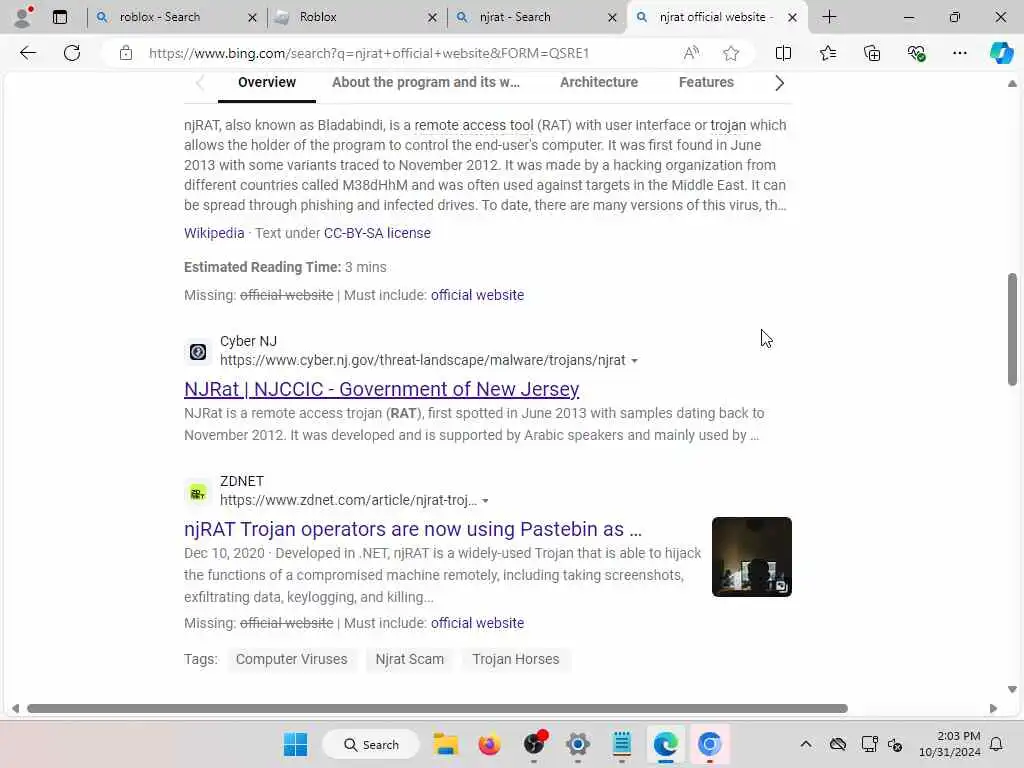Select About the program section tab
Image resolution: width=1024 pixels, height=768 pixels.
(426, 82)
